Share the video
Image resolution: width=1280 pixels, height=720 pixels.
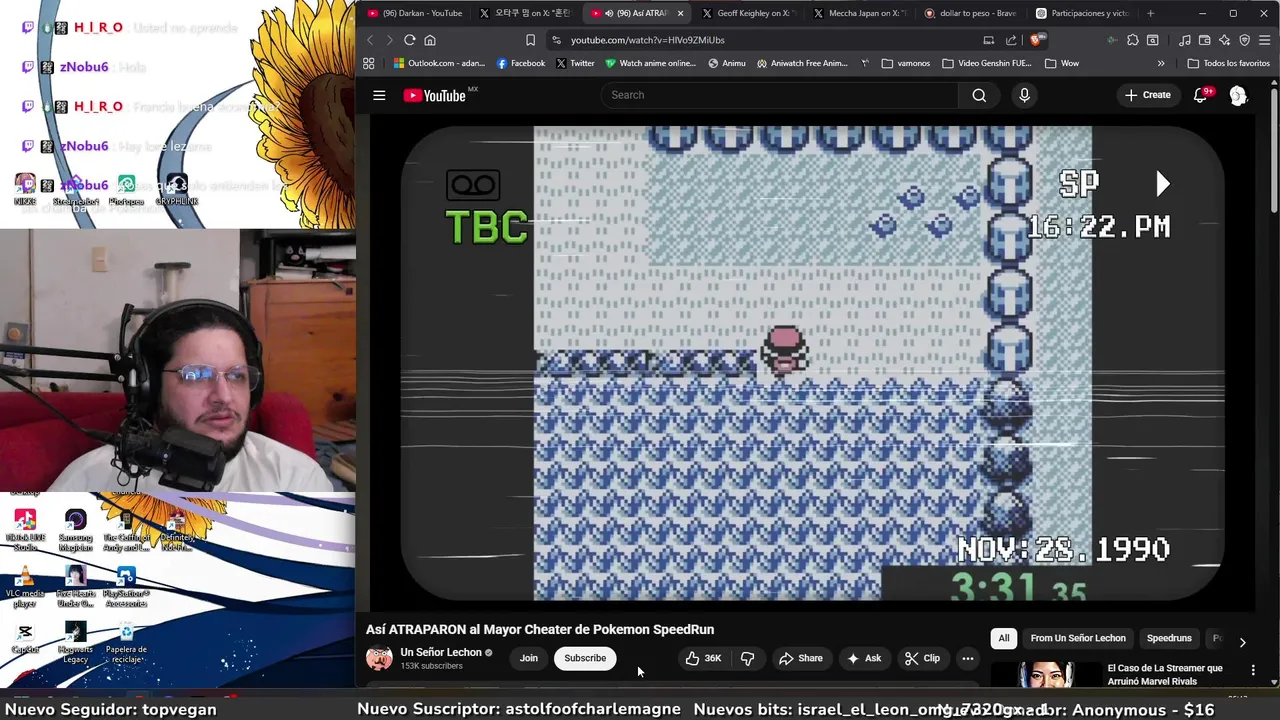(801, 658)
